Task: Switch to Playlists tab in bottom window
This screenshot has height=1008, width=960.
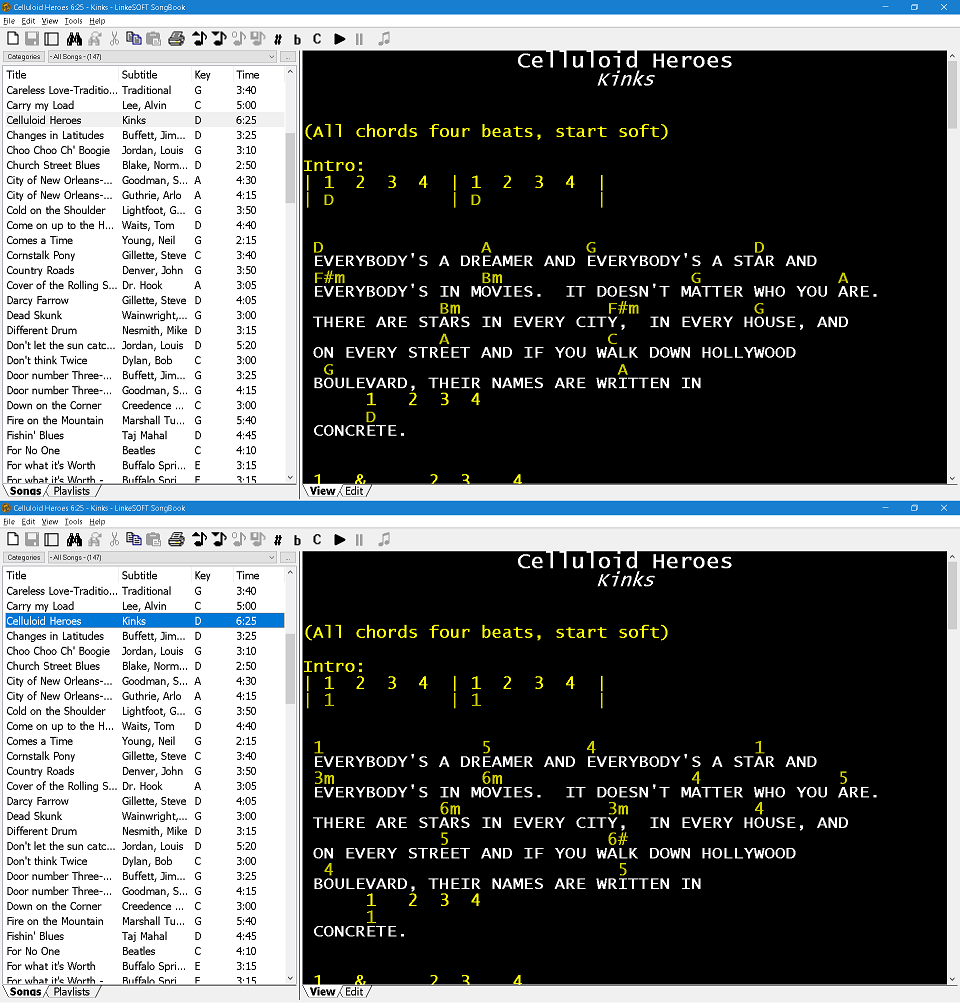Action: 72,992
